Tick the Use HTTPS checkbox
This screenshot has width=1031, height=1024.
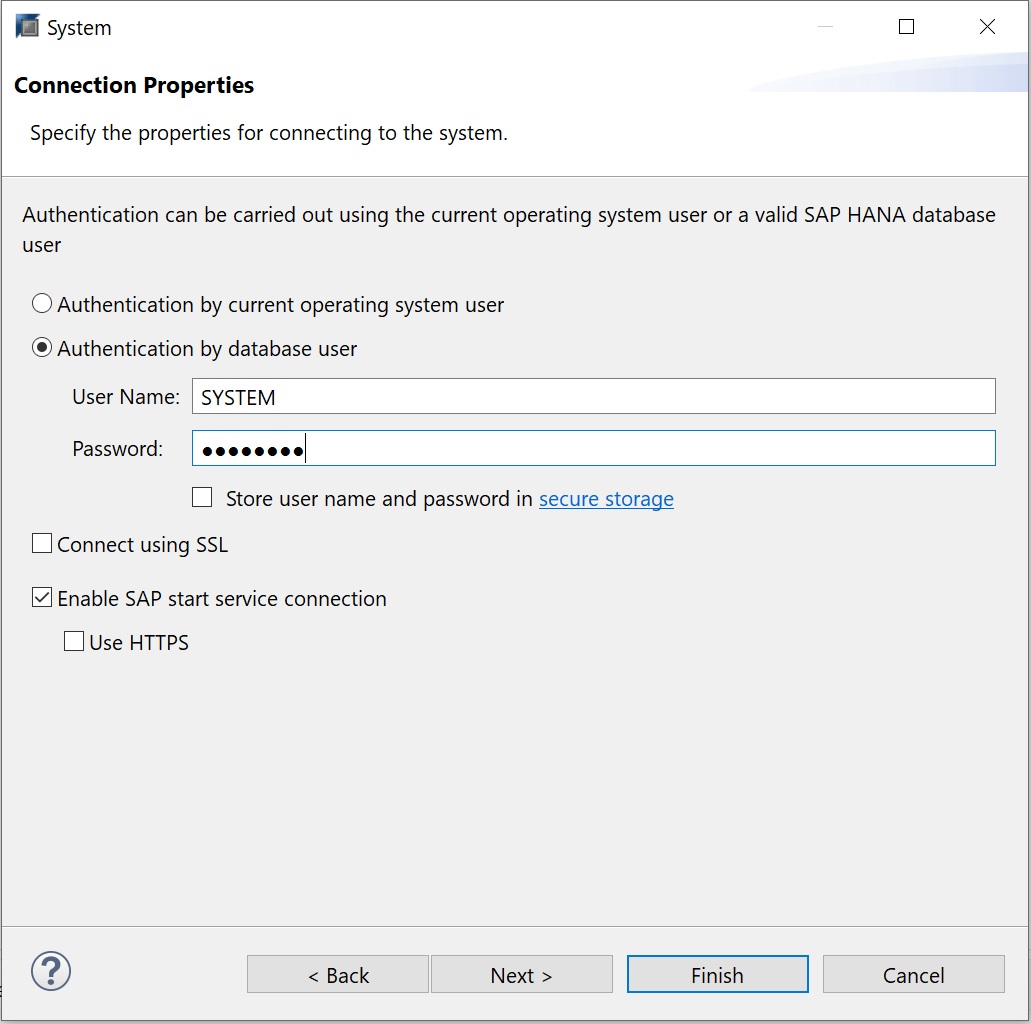tap(74, 642)
